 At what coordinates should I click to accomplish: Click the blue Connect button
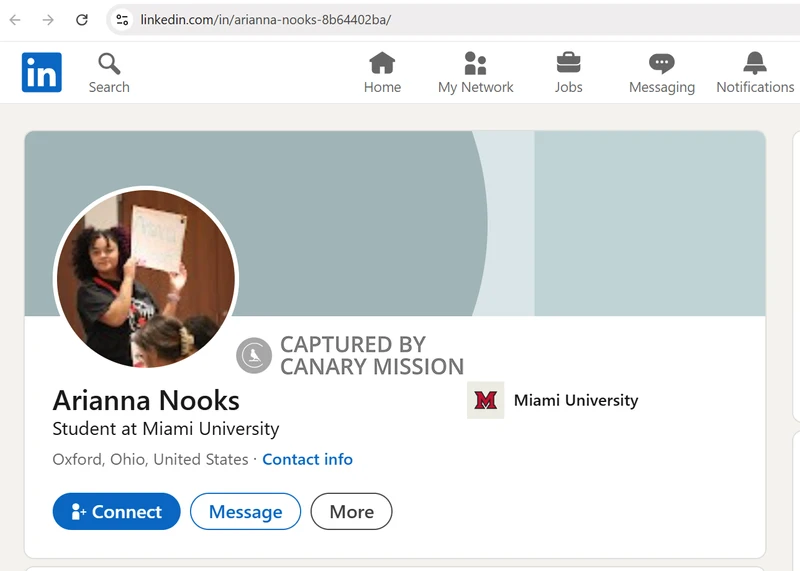[x=116, y=511]
